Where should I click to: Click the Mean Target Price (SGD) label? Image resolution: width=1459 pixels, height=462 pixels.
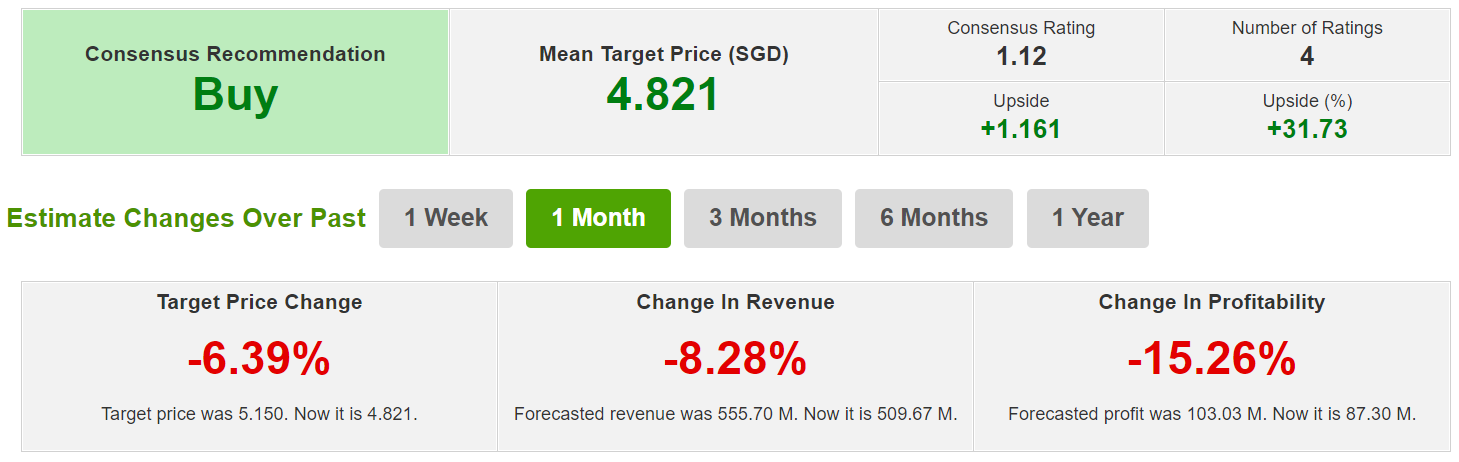pyautogui.click(x=664, y=54)
